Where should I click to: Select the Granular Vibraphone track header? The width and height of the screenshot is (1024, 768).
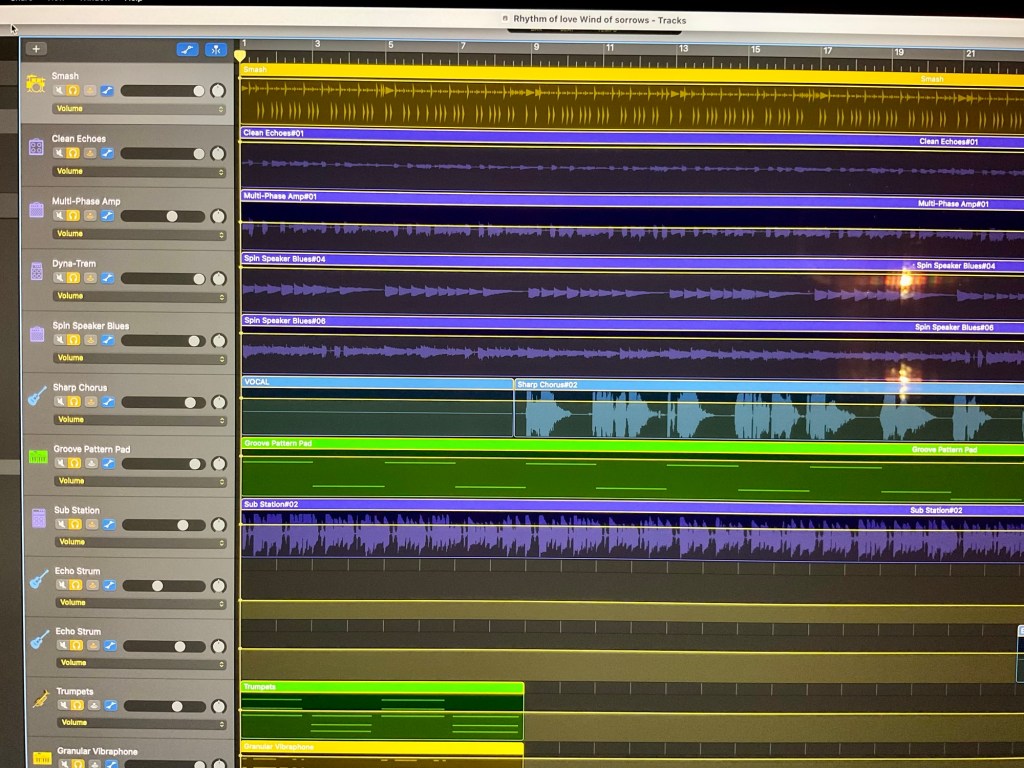tap(130, 752)
